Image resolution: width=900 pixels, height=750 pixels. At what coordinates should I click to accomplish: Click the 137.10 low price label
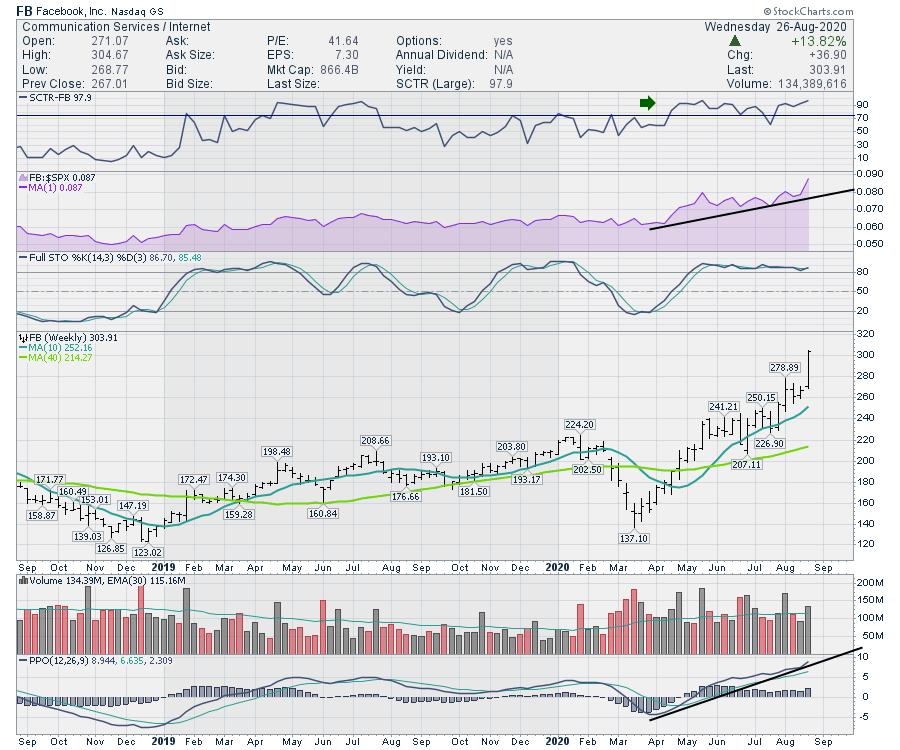[635, 537]
